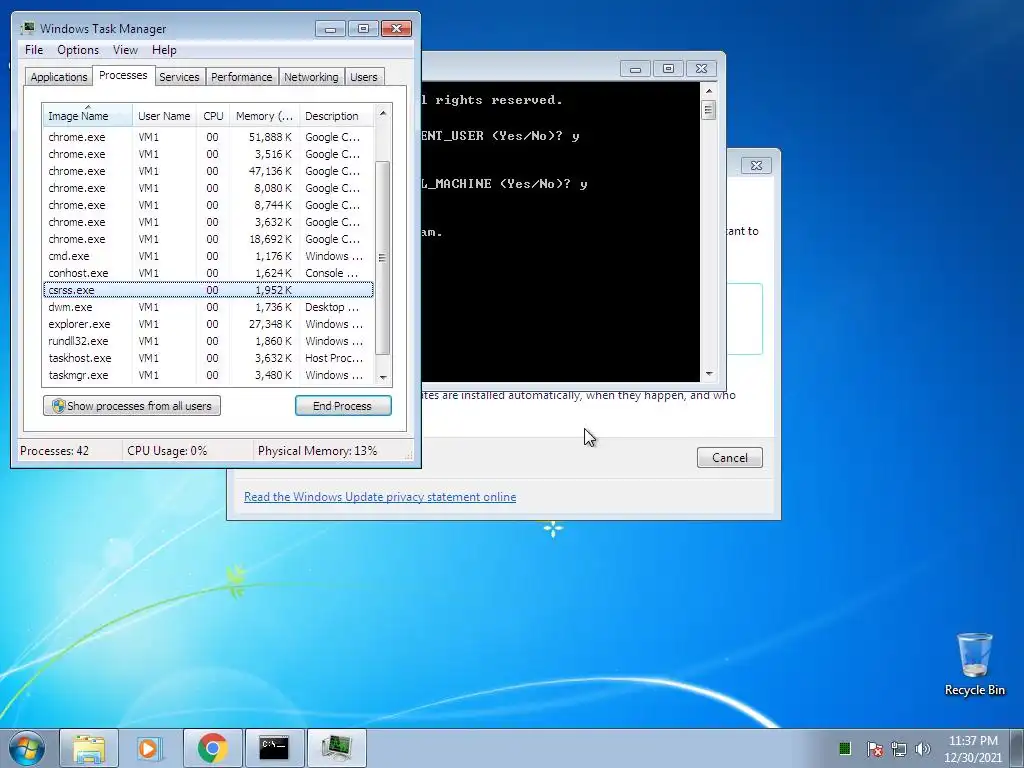Sort by the User Name column header
Viewport: 1024px width, 768px height.
(x=164, y=116)
